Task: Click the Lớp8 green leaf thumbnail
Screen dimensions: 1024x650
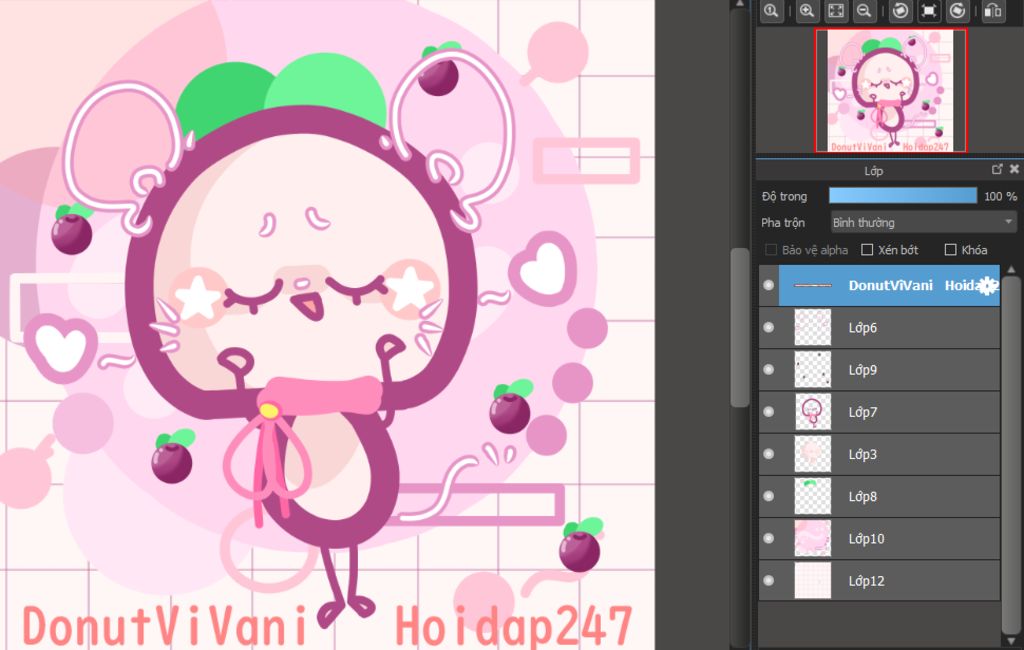Action: click(x=812, y=496)
